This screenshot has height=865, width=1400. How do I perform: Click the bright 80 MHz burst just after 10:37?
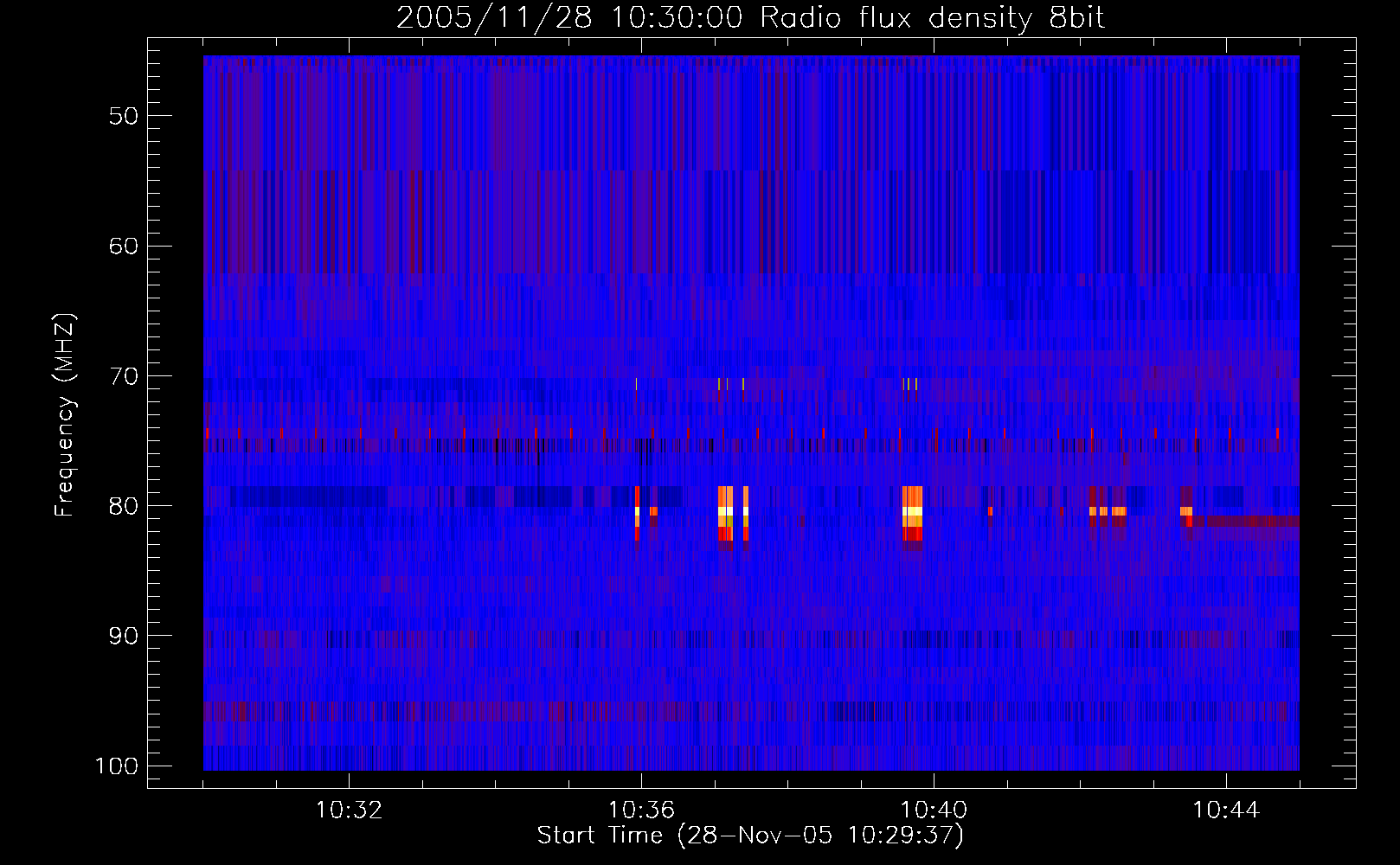(725, 518)
